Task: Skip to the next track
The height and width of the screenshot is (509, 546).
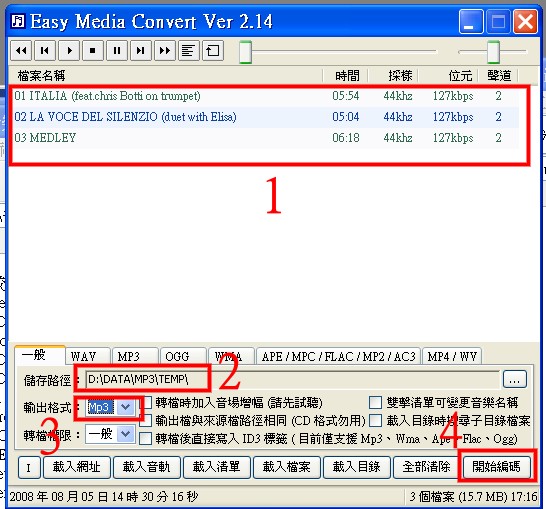Action: [x=141, y=51]
